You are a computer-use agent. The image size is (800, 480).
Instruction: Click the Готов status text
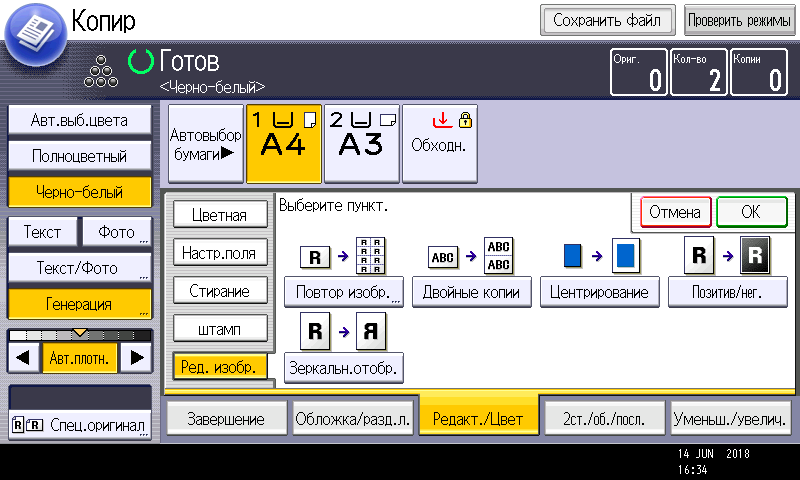(189, 62)
